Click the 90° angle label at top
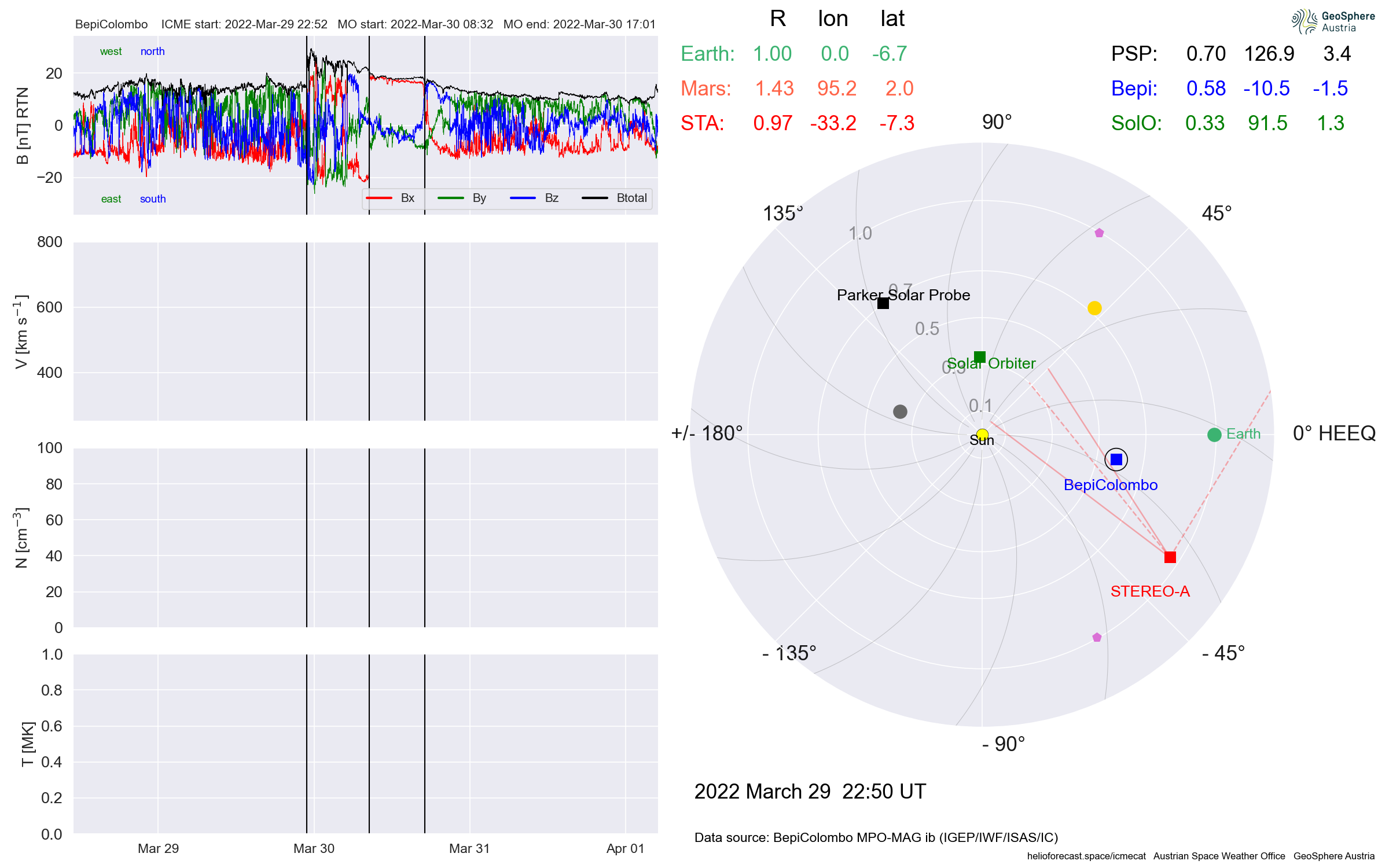Screen dimensions: 1389x868 (x=997, y=122)
